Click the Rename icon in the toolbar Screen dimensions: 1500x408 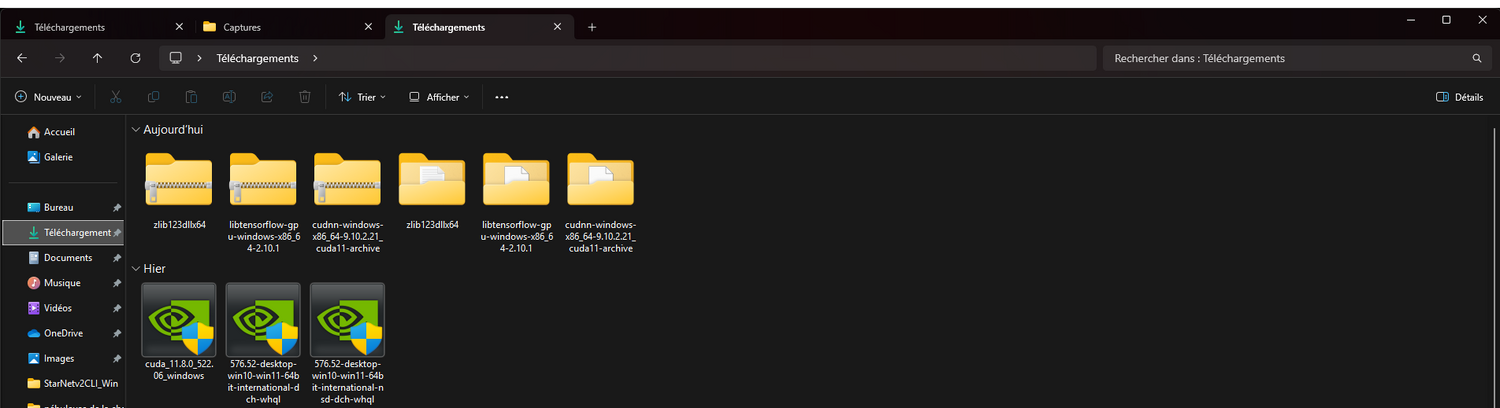click(229, 97)
